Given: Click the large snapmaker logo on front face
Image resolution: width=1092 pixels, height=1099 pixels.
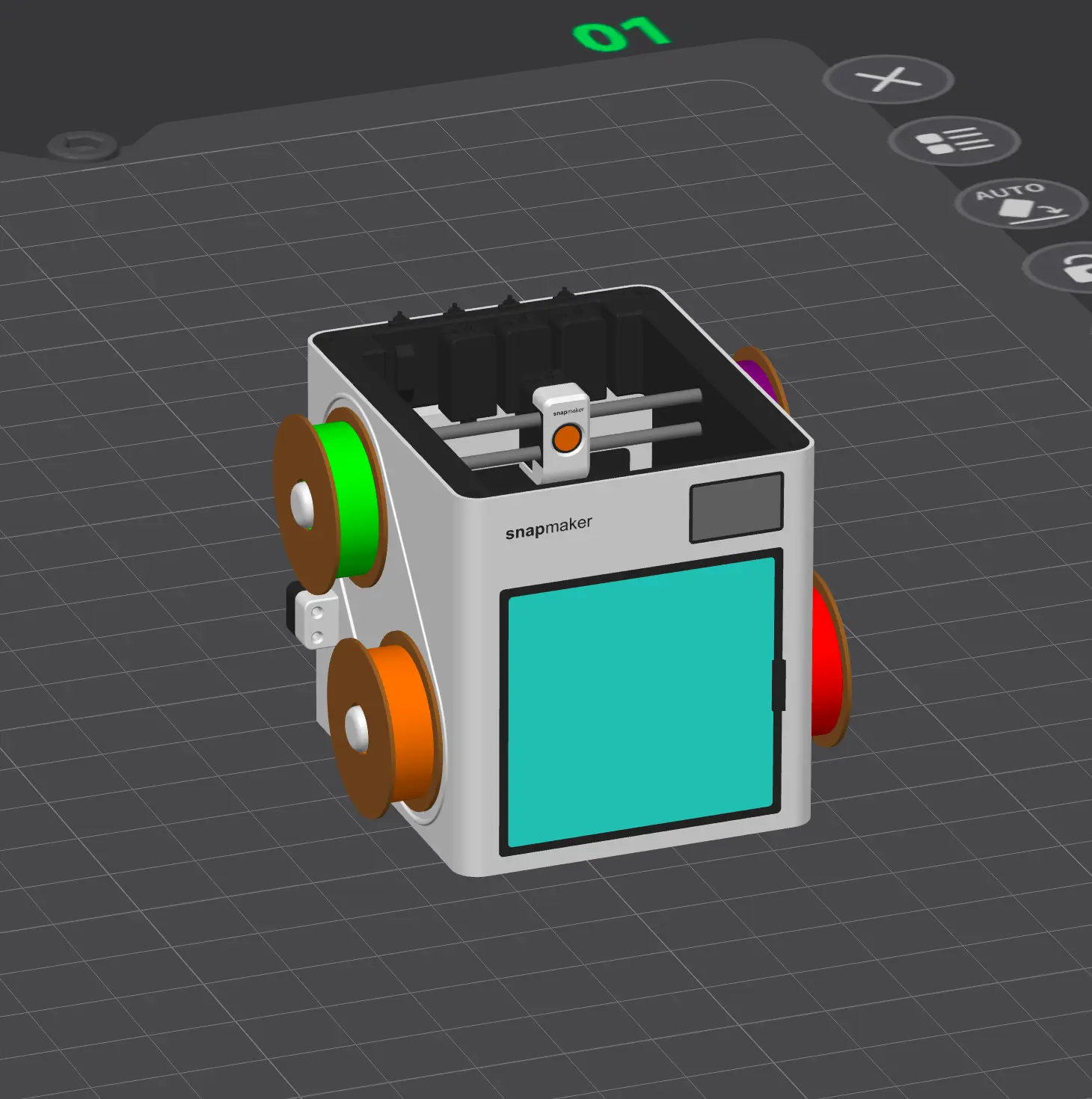Looking at the screenshot, I should [548, 527].
